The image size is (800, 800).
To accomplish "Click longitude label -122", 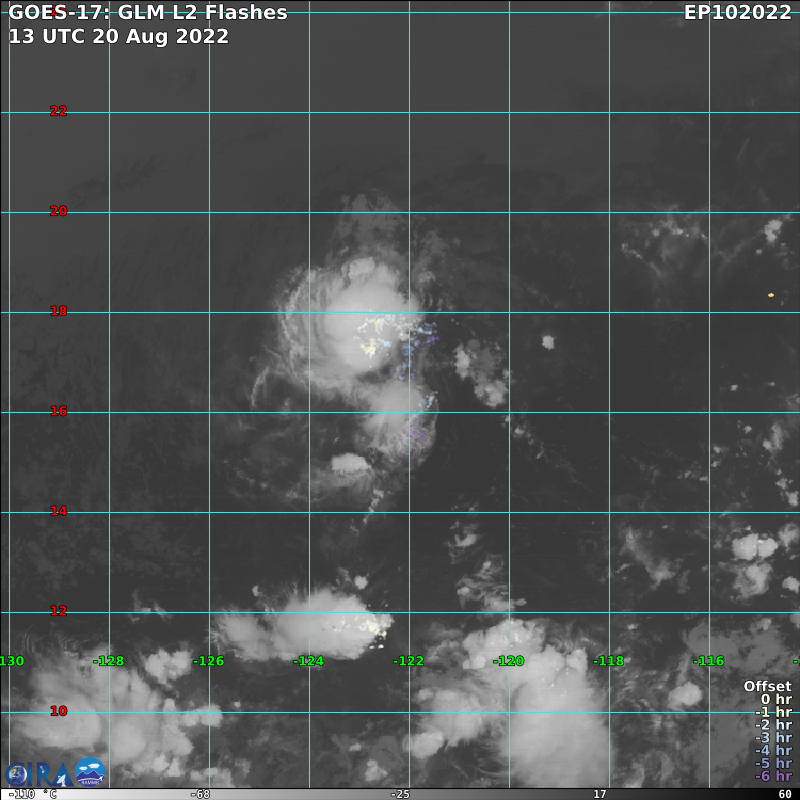I will (x=408, y=661).
